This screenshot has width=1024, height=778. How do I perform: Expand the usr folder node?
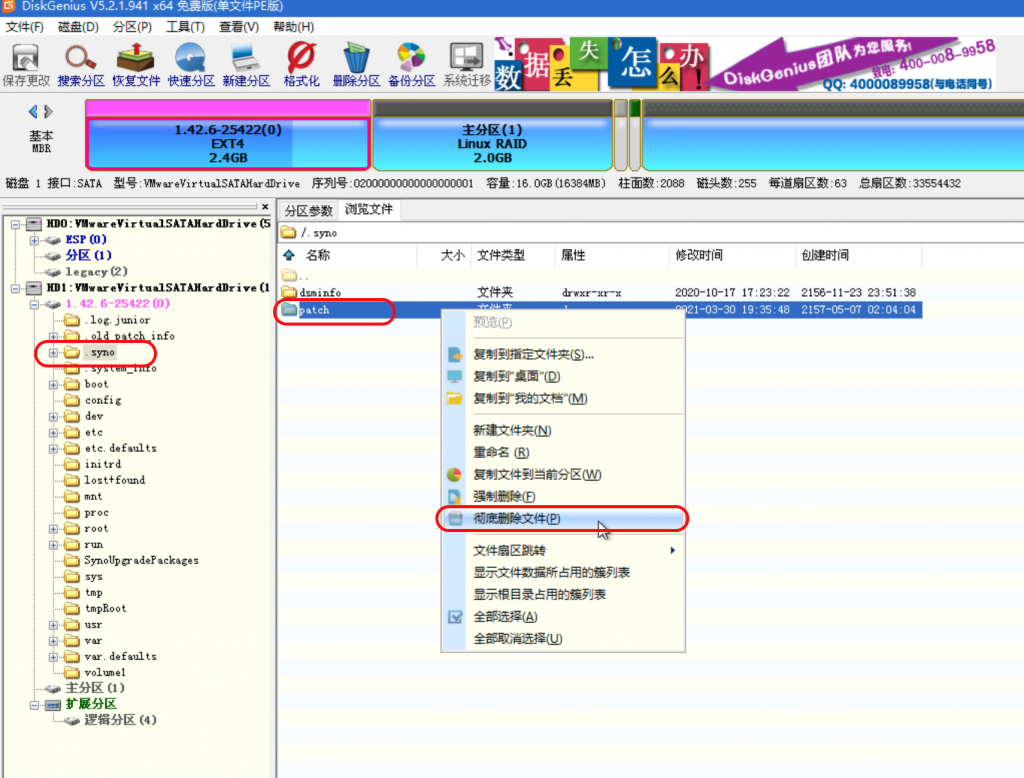point(53,625)
